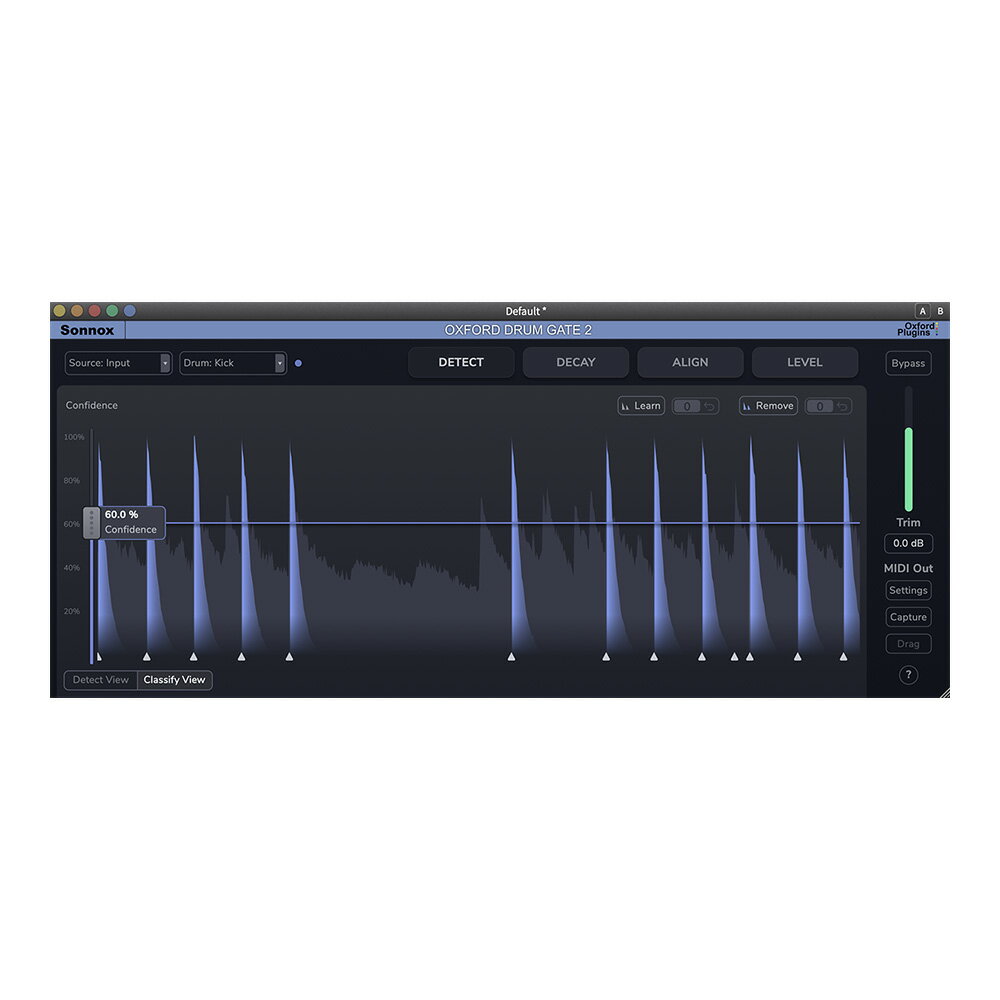Open the Drum: Kick dropdown
The width and height of the screenshot is (1000, 1000).
coord(232,363)
